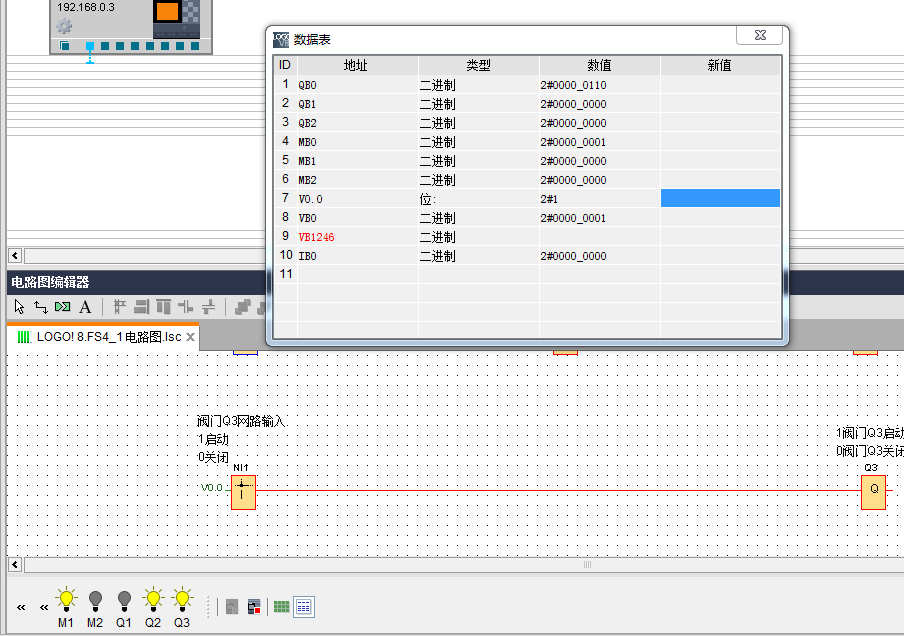Click the device gear settings icon
This screenshot has height=636, width=904.
click(x=64, y=25)
